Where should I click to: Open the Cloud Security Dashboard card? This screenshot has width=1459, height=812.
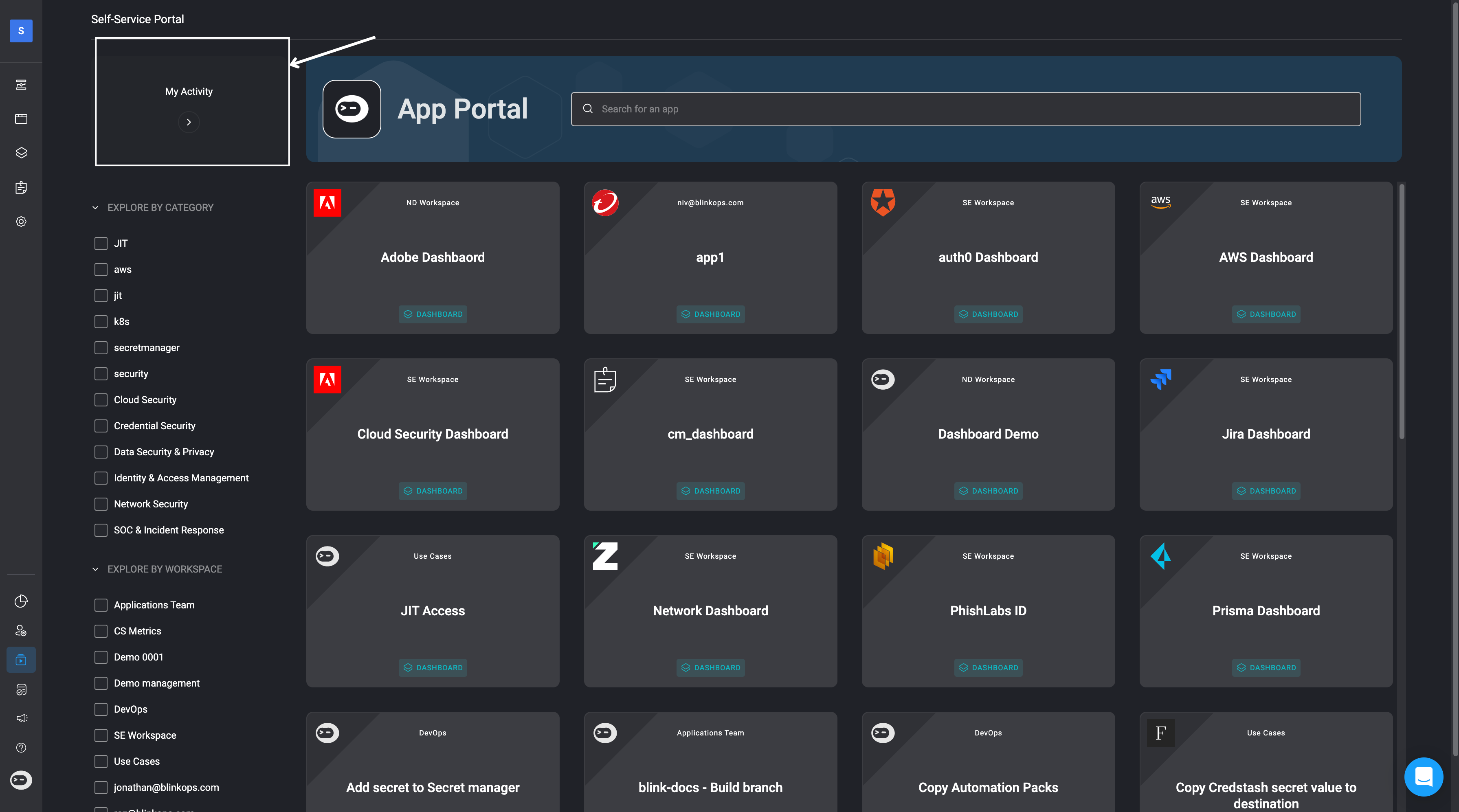[433, 435]
